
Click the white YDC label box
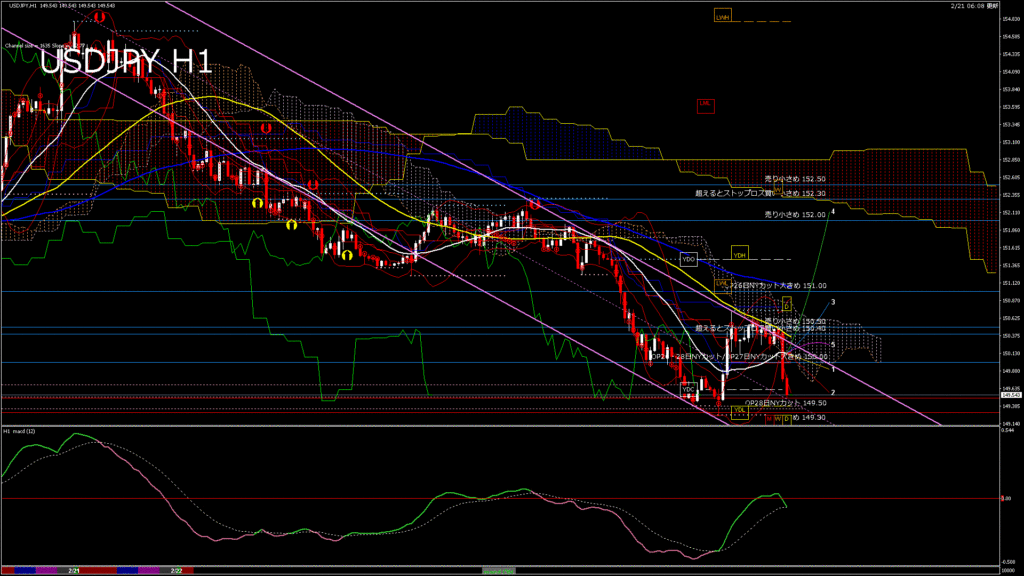coord(688,388)
